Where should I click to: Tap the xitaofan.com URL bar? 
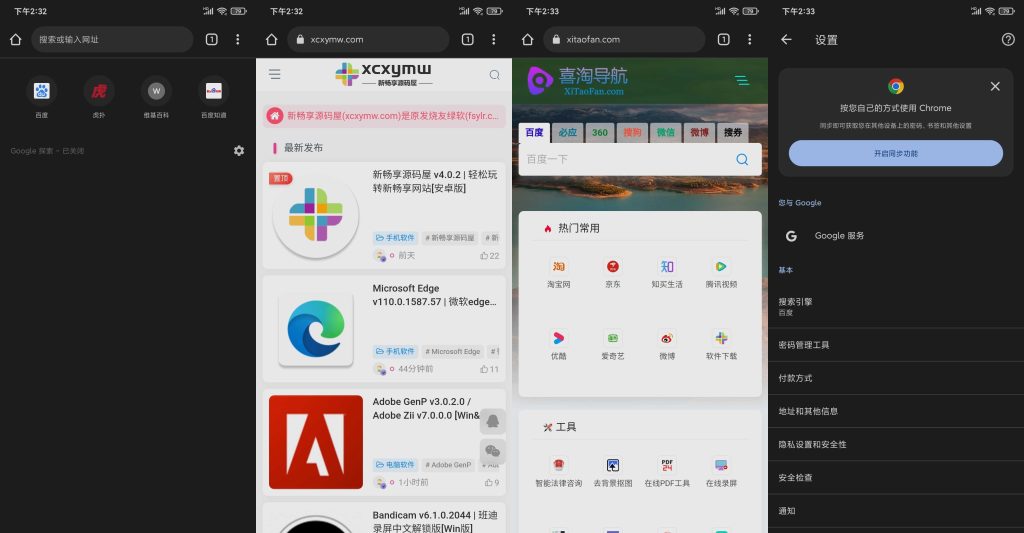point(624,39)
